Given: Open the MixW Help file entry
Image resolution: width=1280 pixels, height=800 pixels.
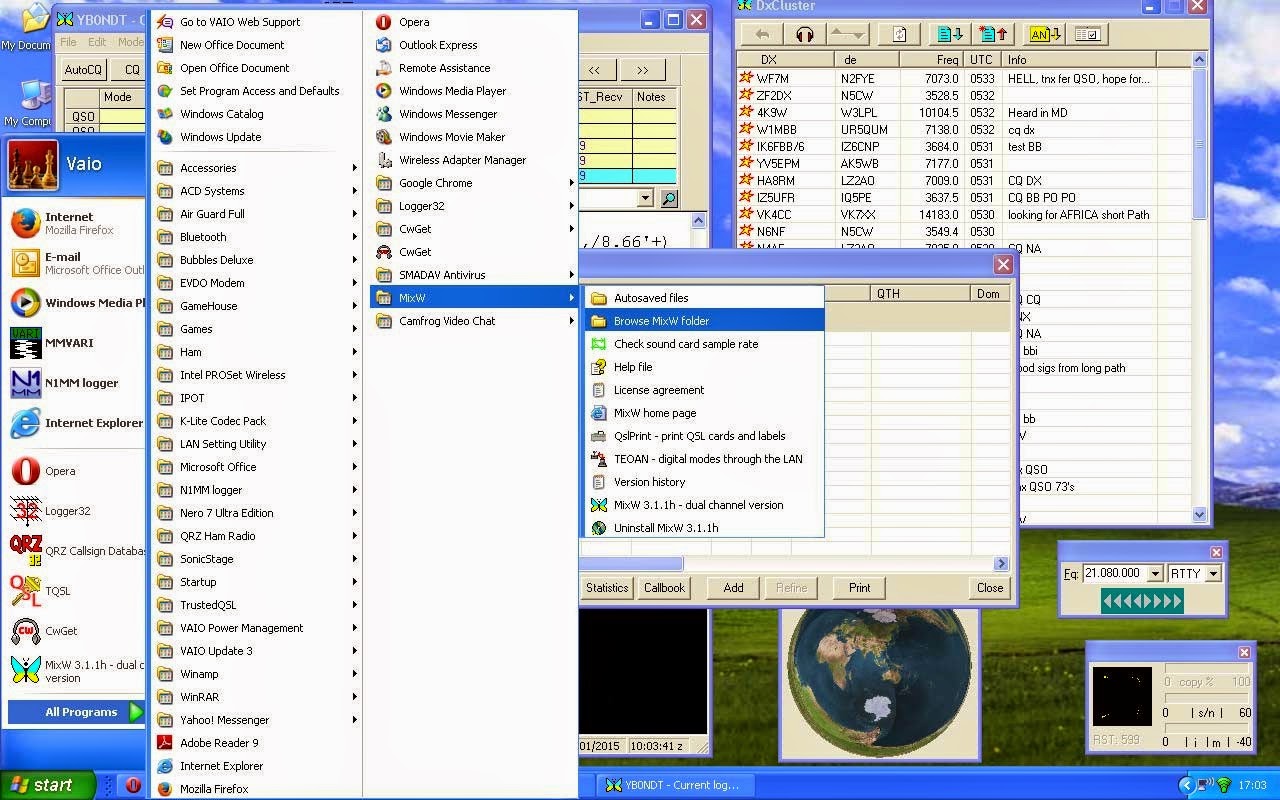Looking at the screenshot, I should point(704,367).
